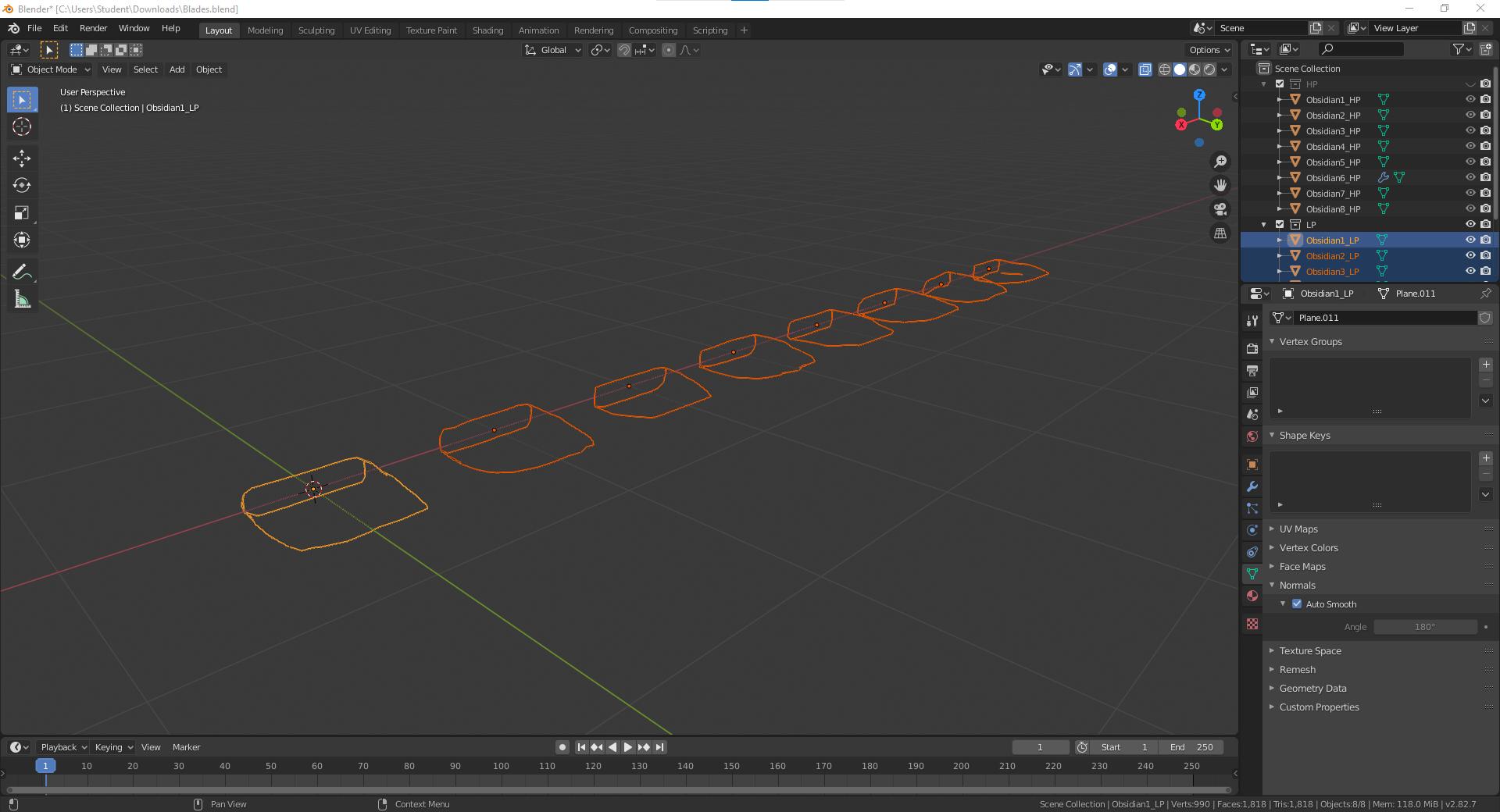Activate the Transform tool

(x=22, y=240)
